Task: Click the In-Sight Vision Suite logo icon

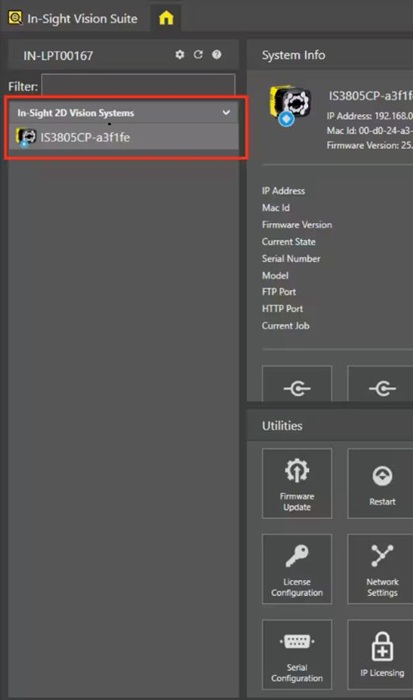Action: pos(15,18)
